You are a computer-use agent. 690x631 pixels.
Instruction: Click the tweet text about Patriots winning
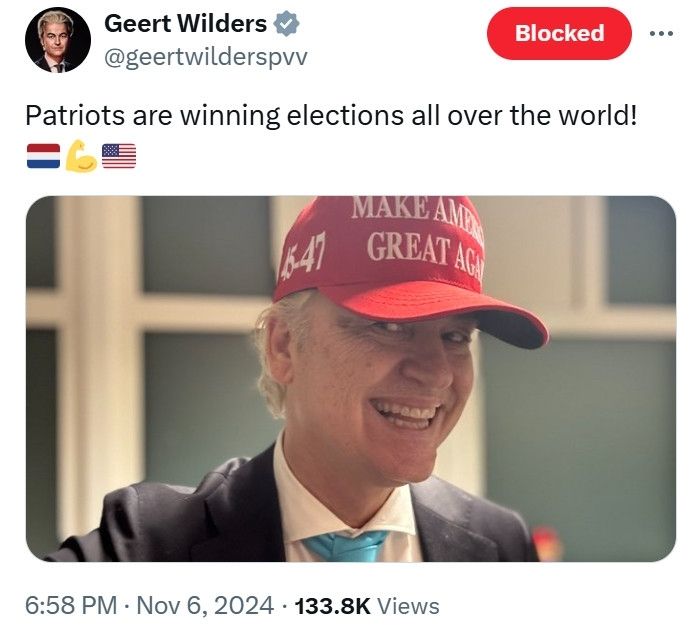tap(331, 116)
